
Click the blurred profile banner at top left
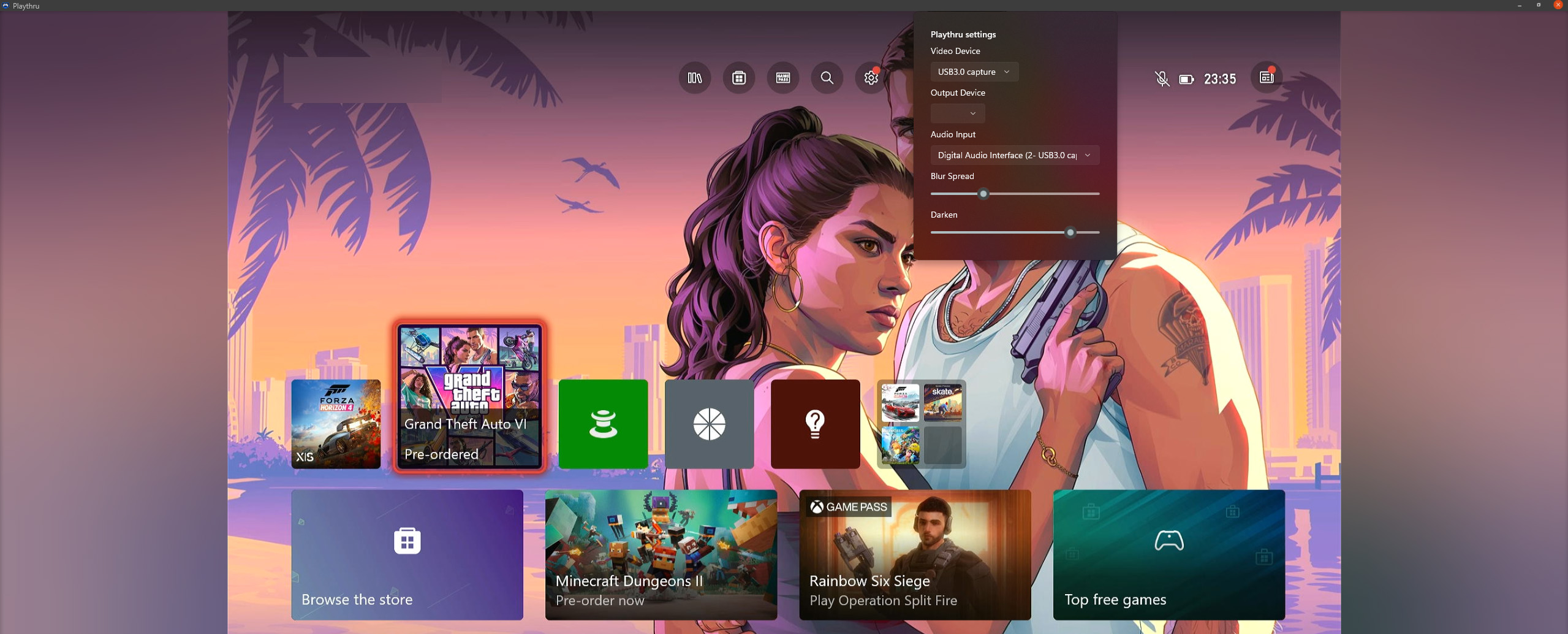(x=363, y=80)
